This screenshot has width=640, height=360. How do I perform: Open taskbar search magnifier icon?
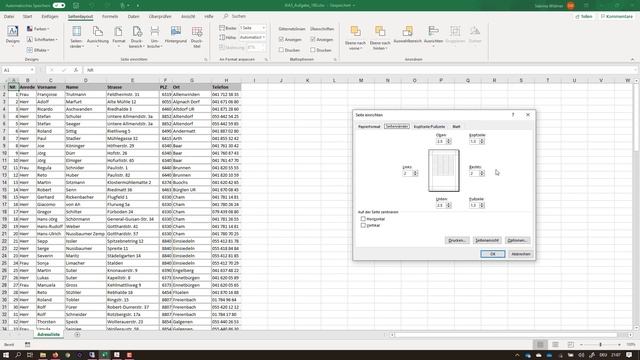(18, 355)
